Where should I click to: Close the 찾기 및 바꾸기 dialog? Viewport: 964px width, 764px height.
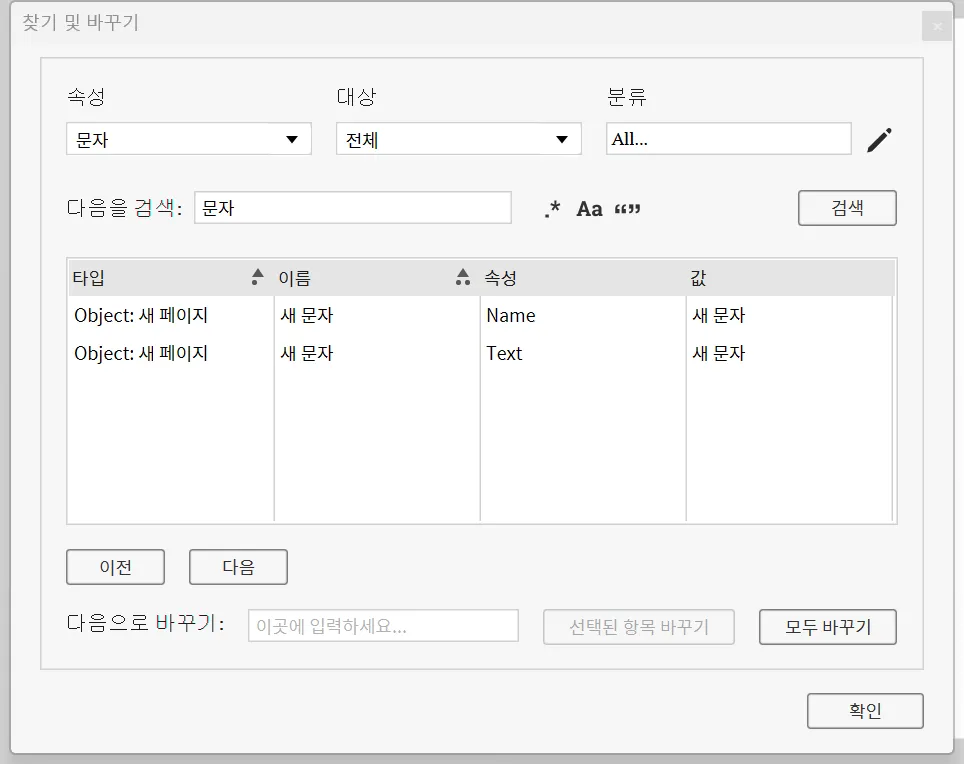pyautogui.click(x=937, y=26)
